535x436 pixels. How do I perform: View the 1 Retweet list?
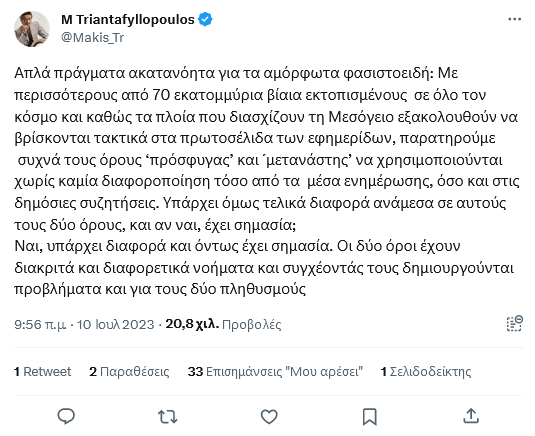click(x=43, y=372)
